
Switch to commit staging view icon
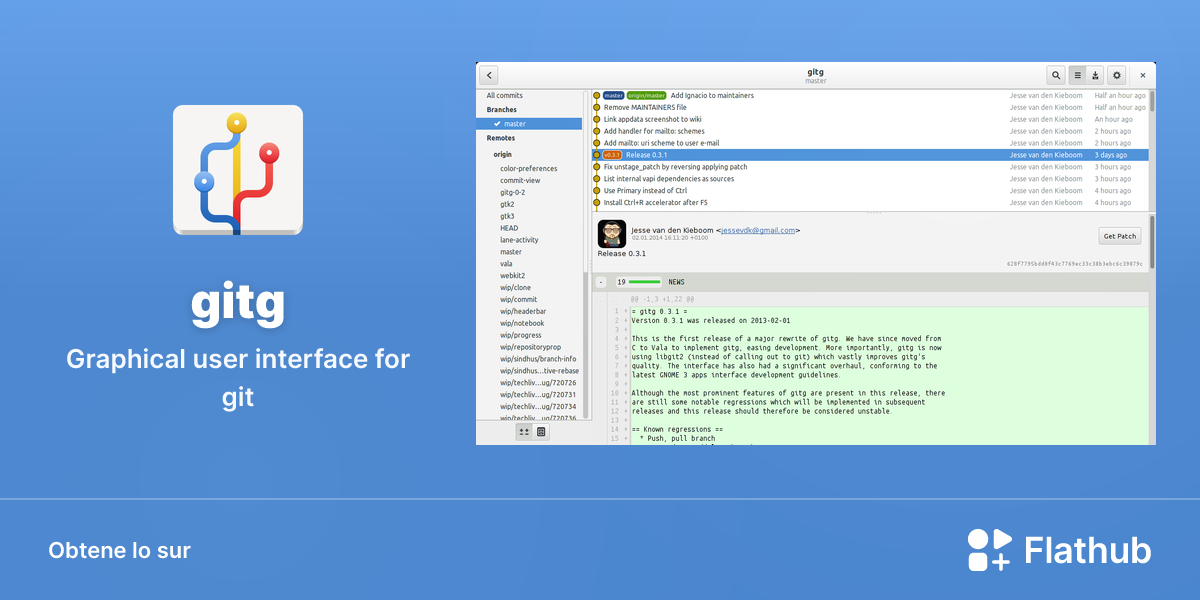pos(1095,75)
